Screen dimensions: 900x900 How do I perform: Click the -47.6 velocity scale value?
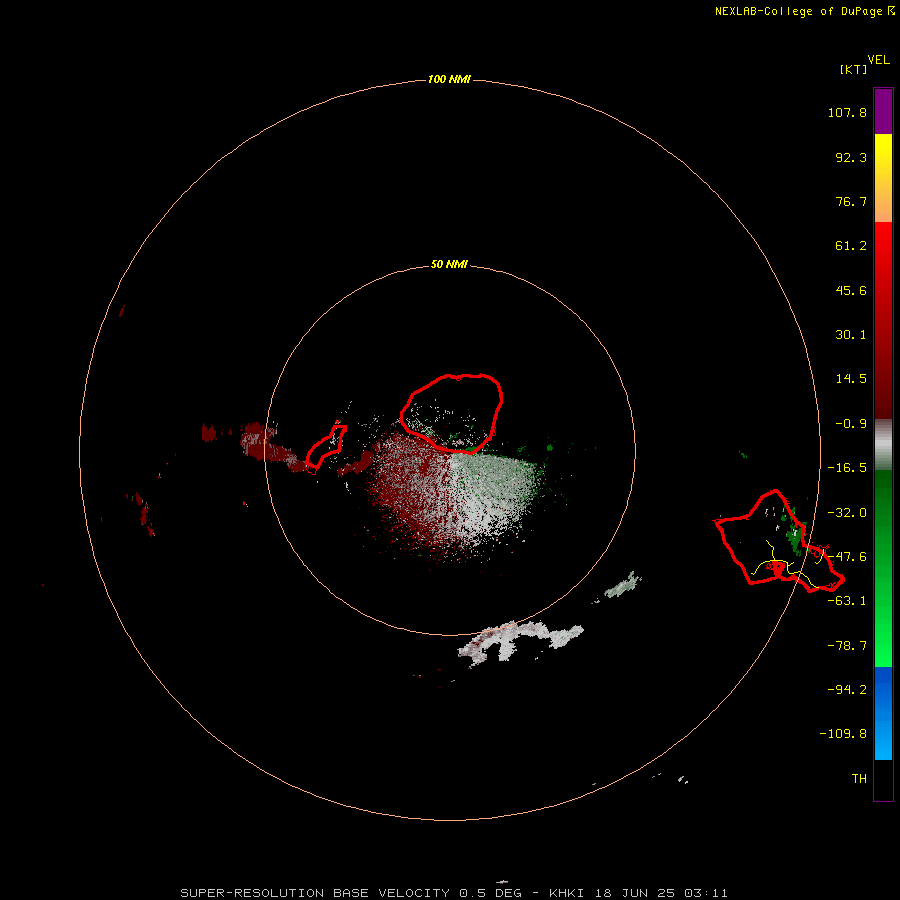tap(847, 557)
